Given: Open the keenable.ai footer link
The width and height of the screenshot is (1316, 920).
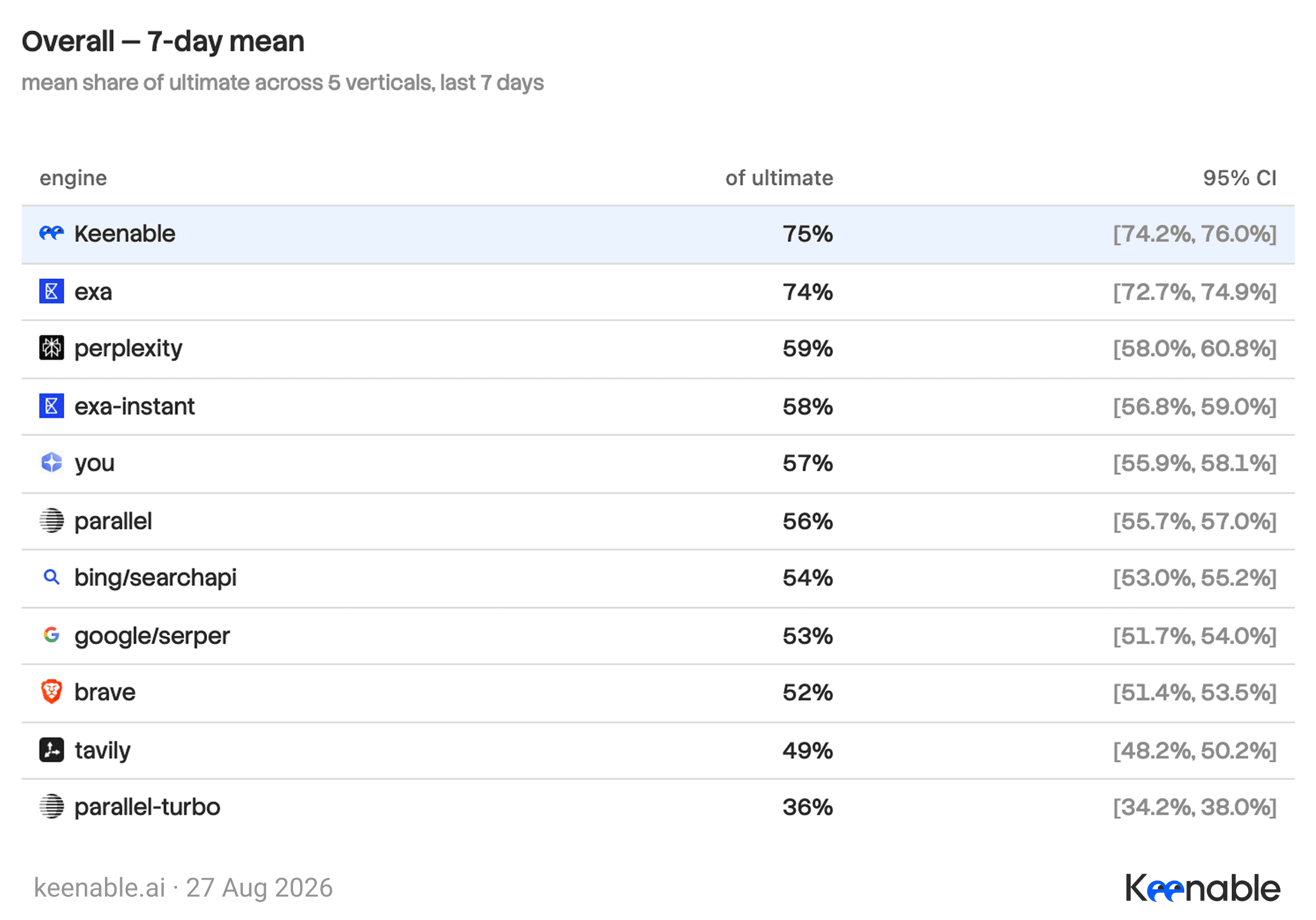Looking at the screenshot, I should tap(100, 888).
